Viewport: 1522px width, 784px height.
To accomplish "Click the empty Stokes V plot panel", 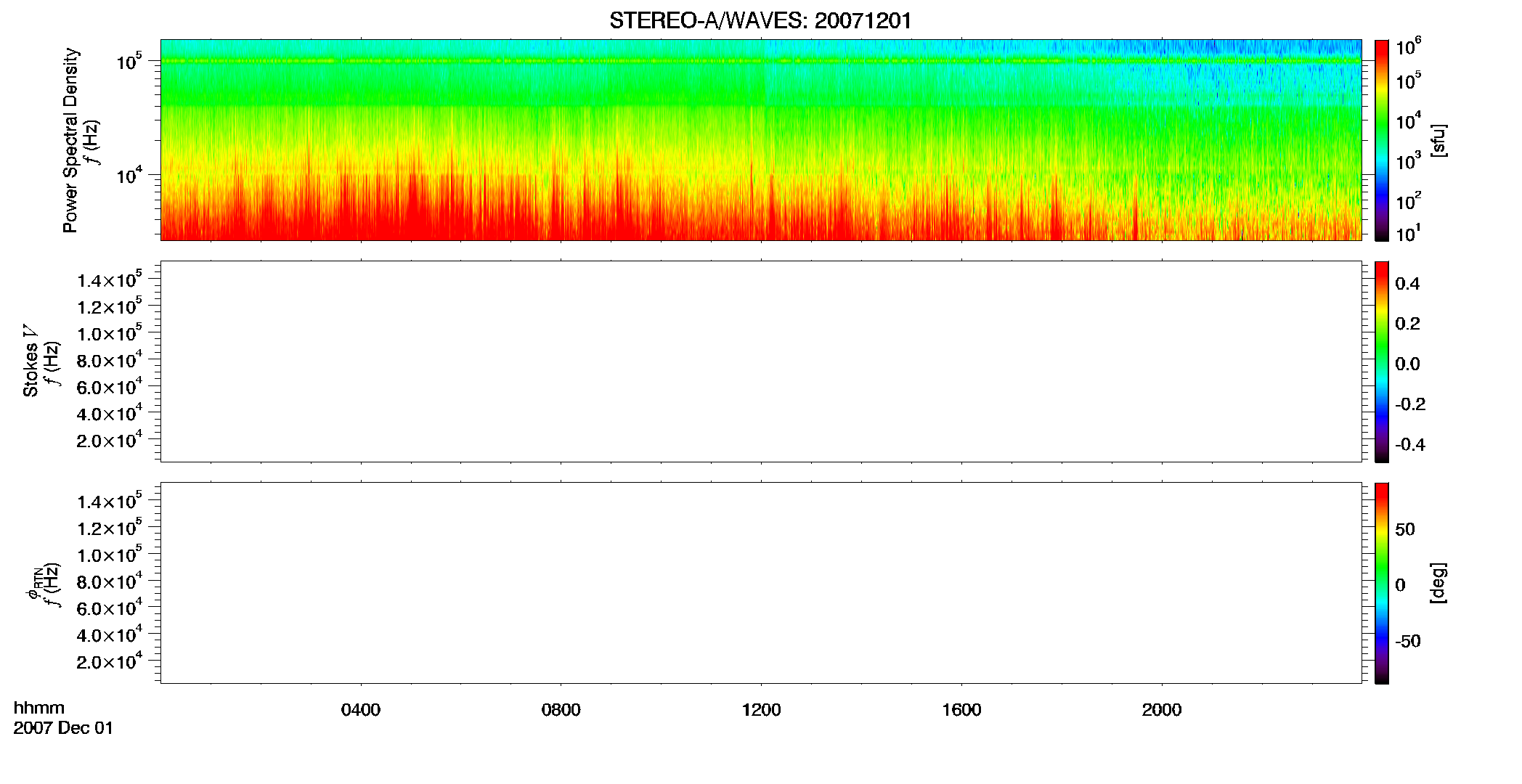I will click(761, 362).
